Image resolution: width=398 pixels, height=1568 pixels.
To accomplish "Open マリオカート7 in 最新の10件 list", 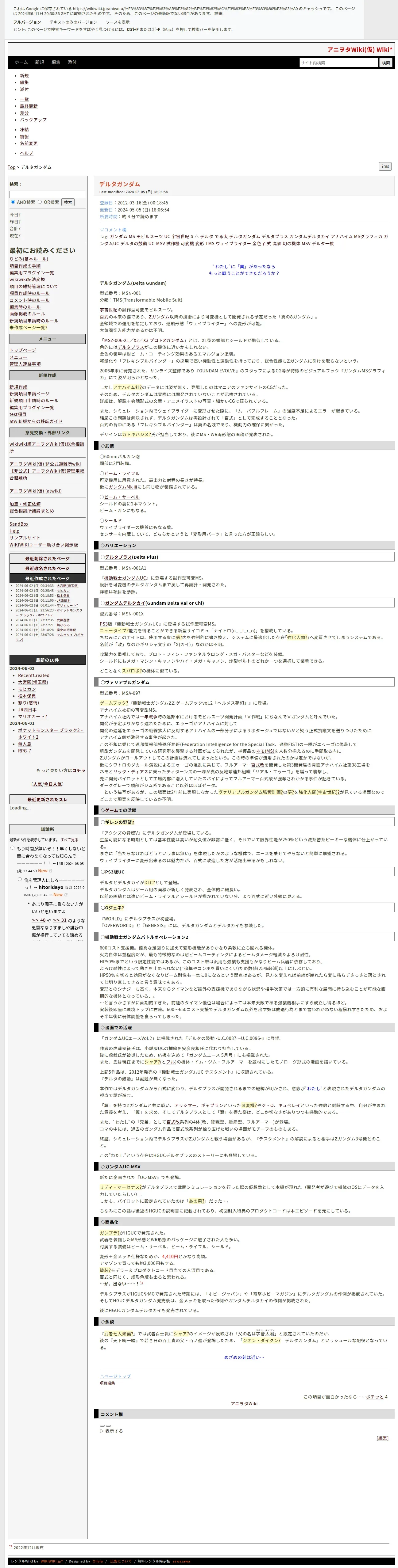I will coord(32,717).
